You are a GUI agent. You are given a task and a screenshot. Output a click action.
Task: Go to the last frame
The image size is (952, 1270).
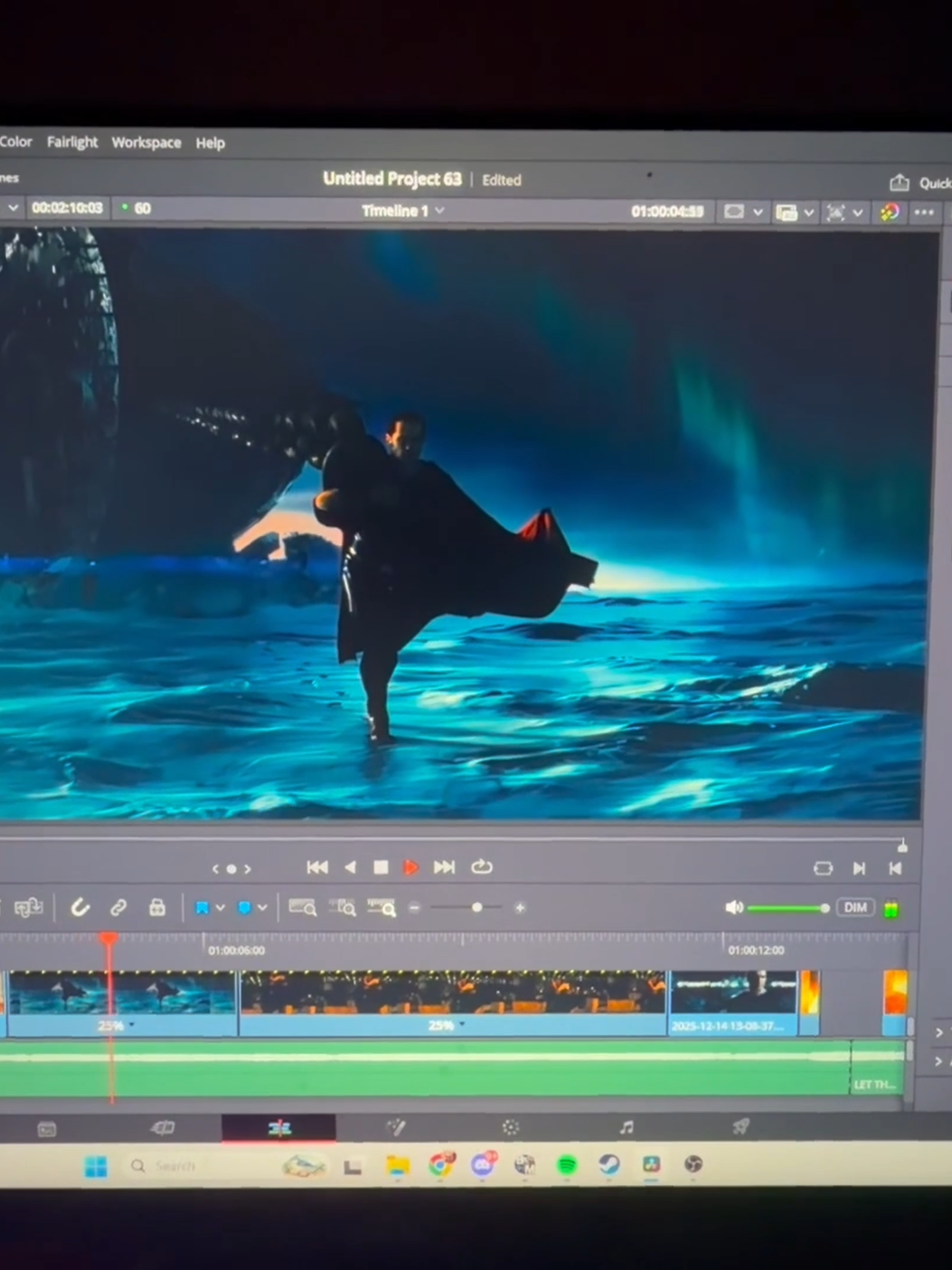pos(444,867)
